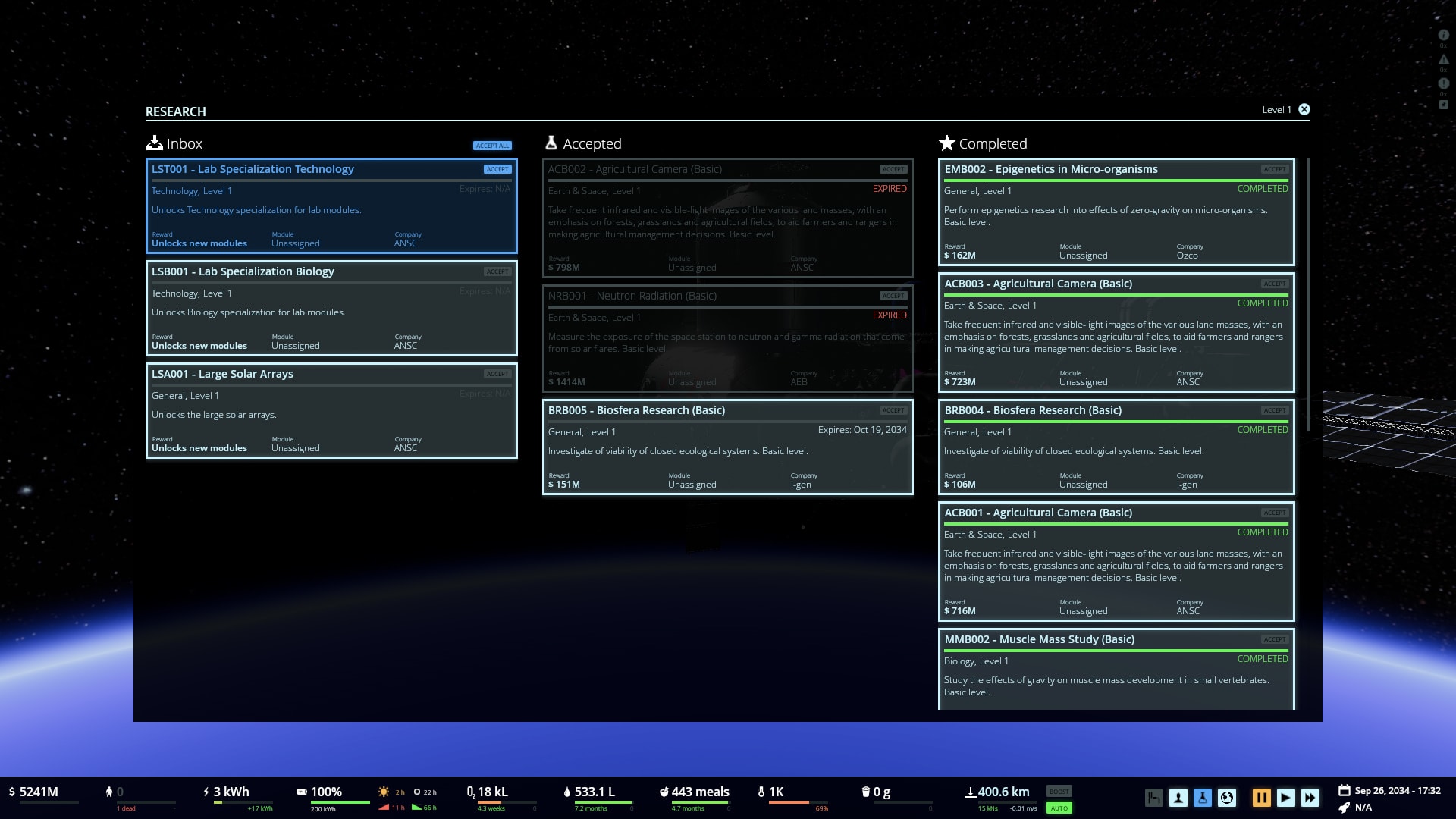The height and width of the screenshot is (819, 1456).
Task: Click the 400.6 km altitude readout
Action: tap(1003, 792)
